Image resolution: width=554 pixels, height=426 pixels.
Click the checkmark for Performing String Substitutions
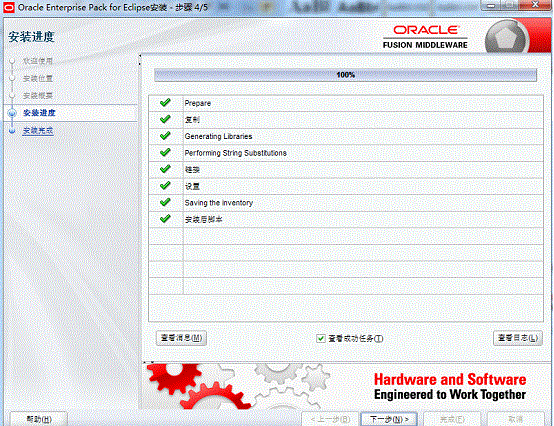coord(165,153)
